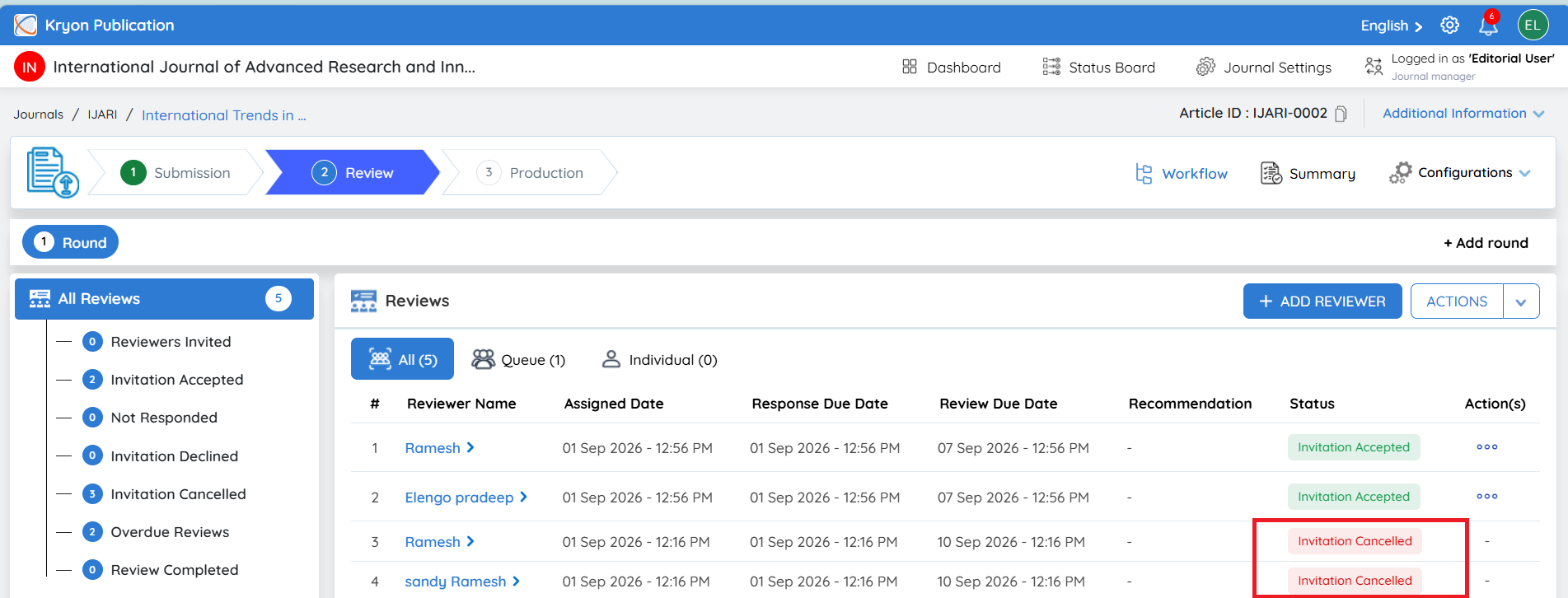This screenshot has width=1568, height=598.
Task: Open the EL user avatar menu
Action: tap(1533, 26)
